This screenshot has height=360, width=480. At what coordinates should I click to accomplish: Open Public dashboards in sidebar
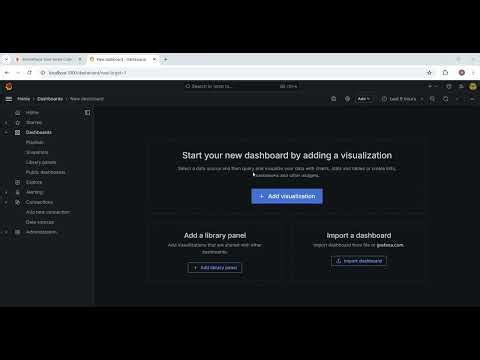[x=46, y=172]
